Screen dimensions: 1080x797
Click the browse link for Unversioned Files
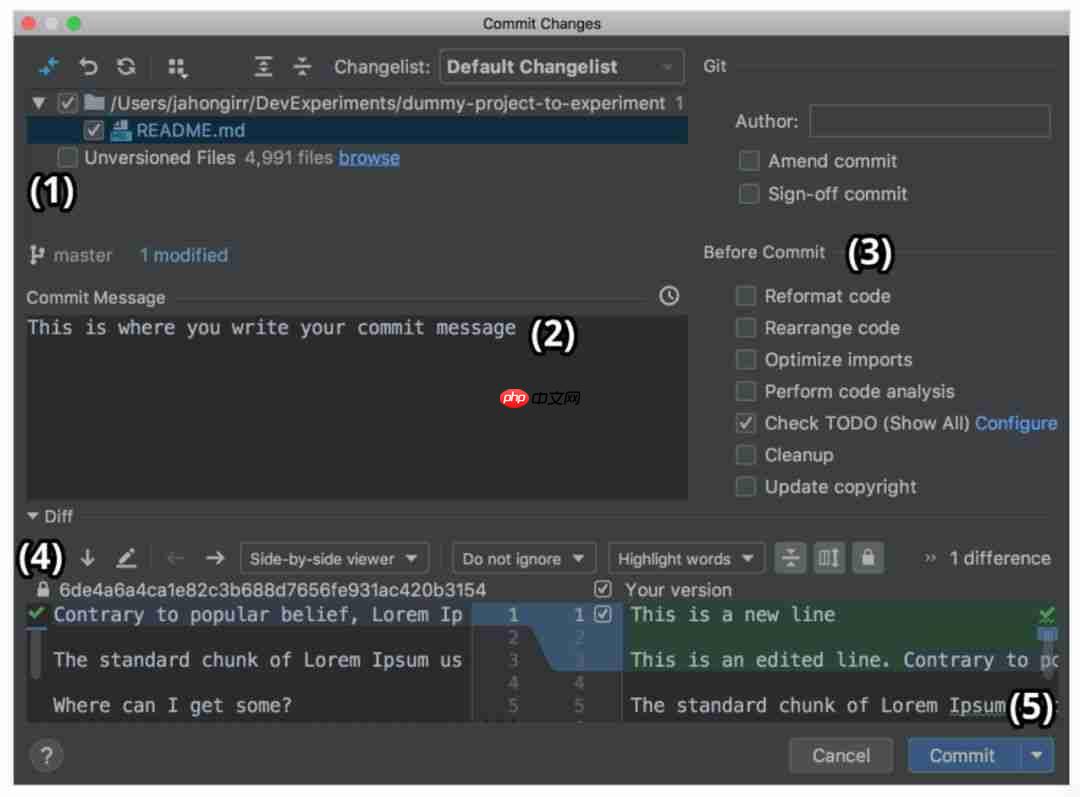coord(369,157)
